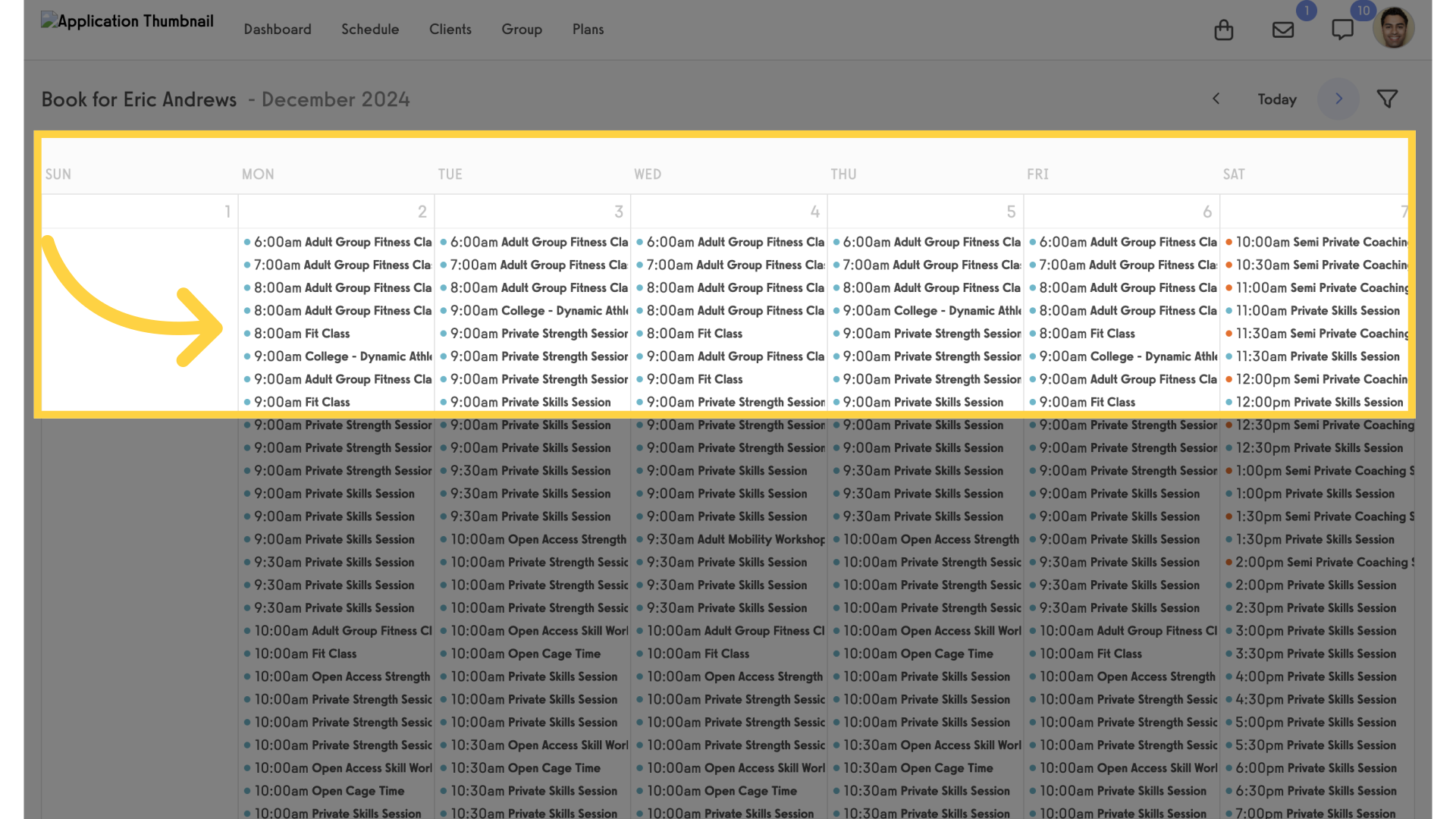Open the Dashboard menu
Image resolution: width=1456 pixels, height=819 pixels.
click(x=278, y=29)
